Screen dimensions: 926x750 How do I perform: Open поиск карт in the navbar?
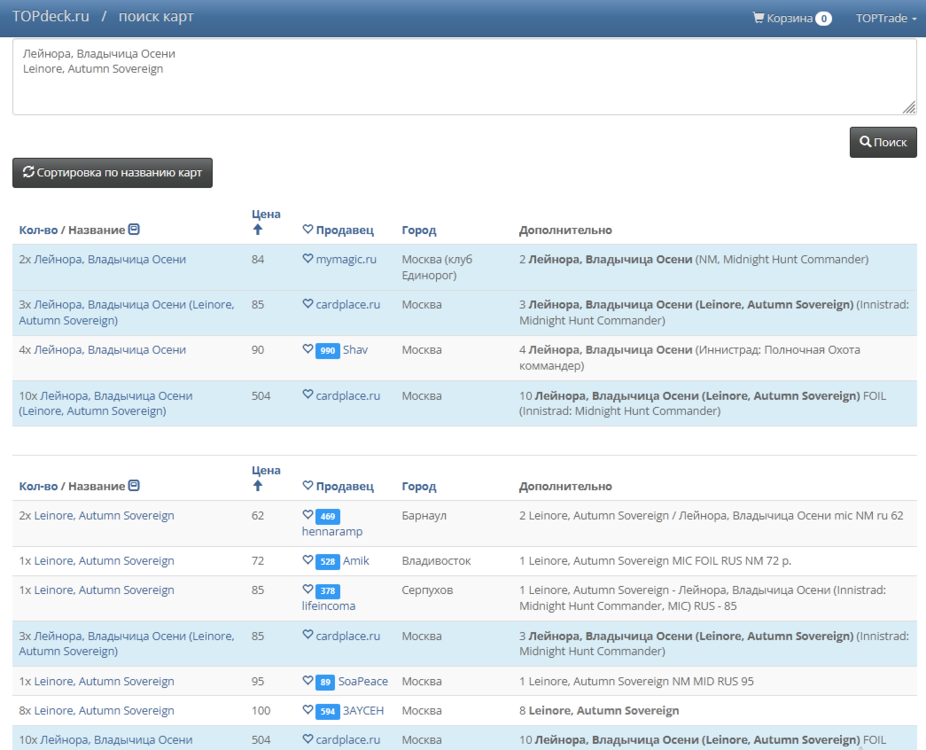156,17
